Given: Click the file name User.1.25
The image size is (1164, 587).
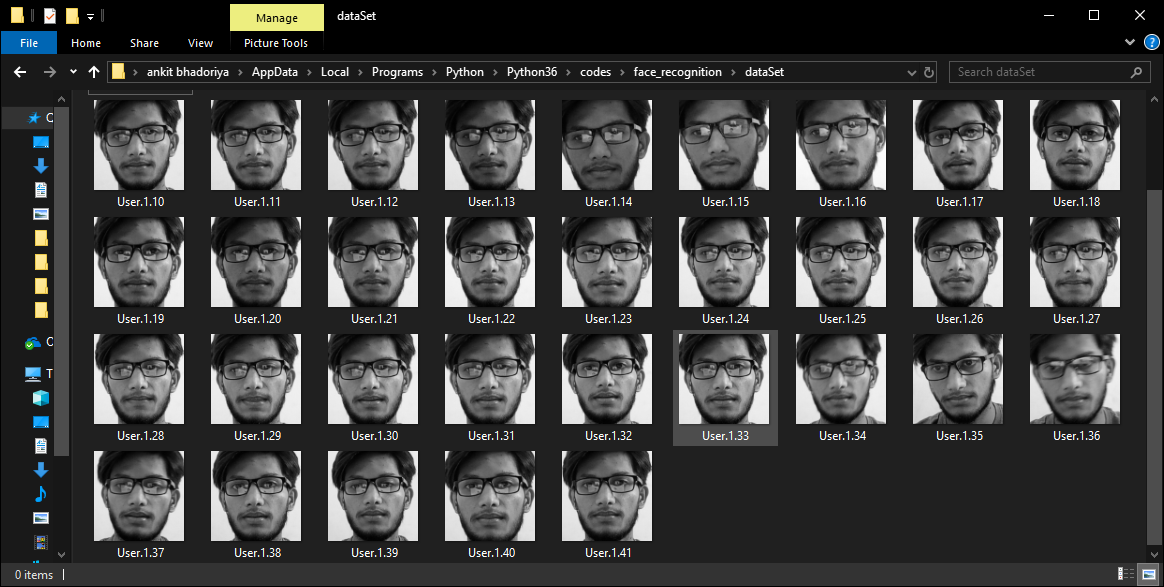Looking at the screenshot, I should pyautogui.click(x=842, y=319).
